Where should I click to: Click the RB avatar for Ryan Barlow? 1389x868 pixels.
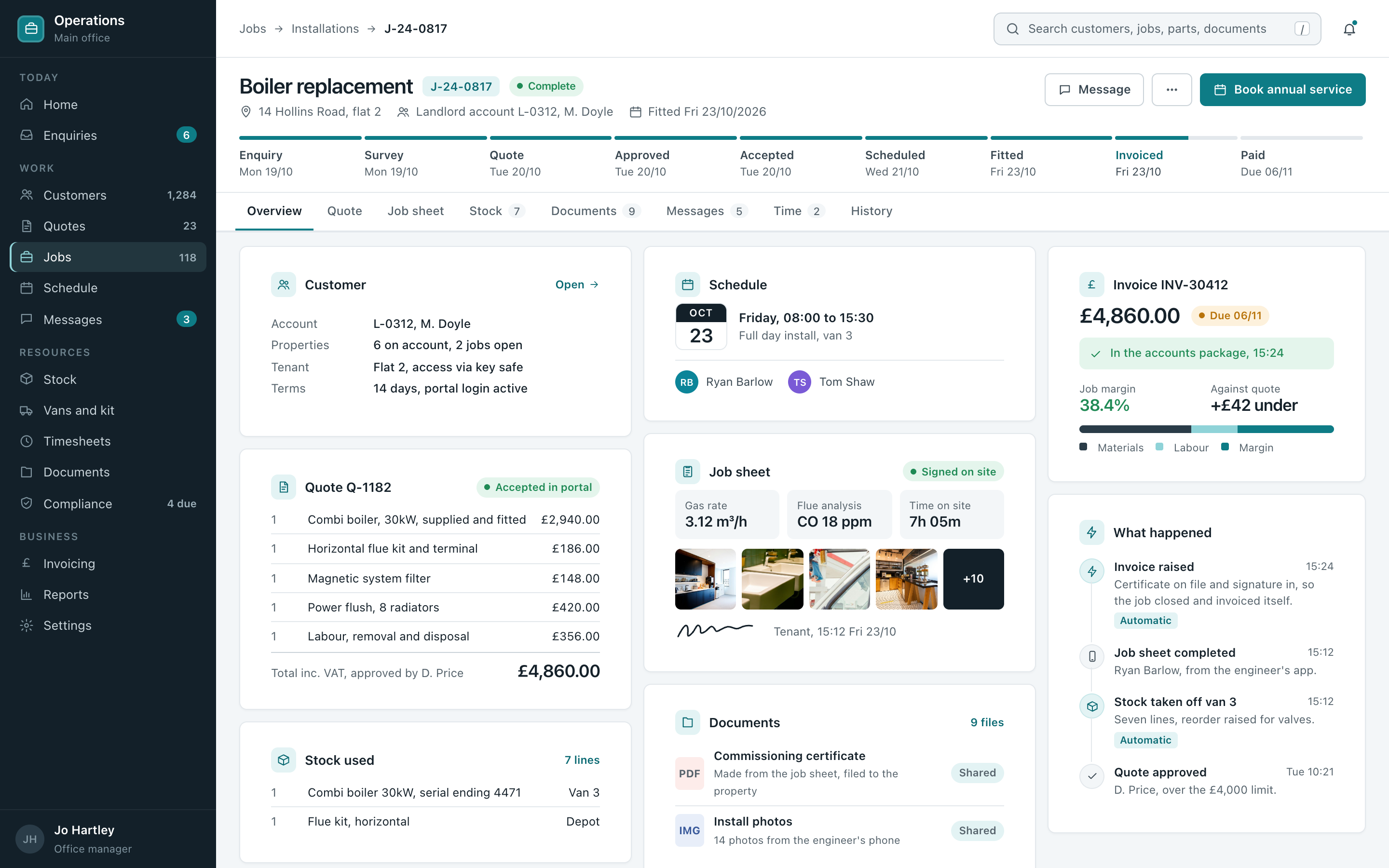tap(686, 382)
